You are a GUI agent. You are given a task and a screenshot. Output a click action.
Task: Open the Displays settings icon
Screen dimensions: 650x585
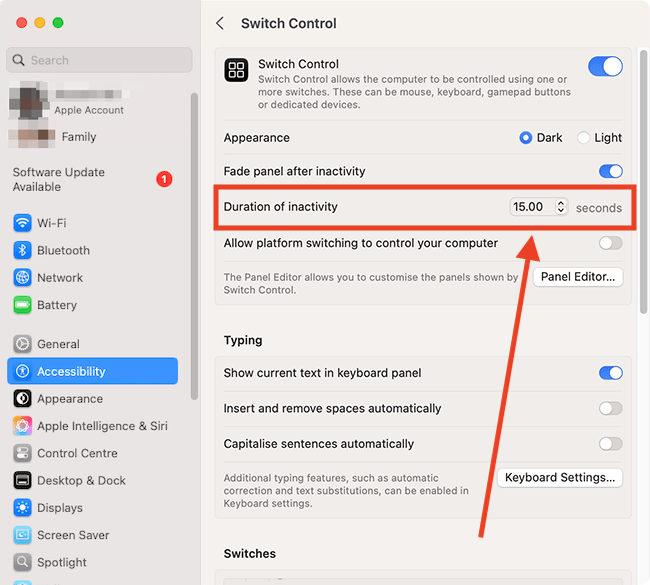(x=22, y=508)
